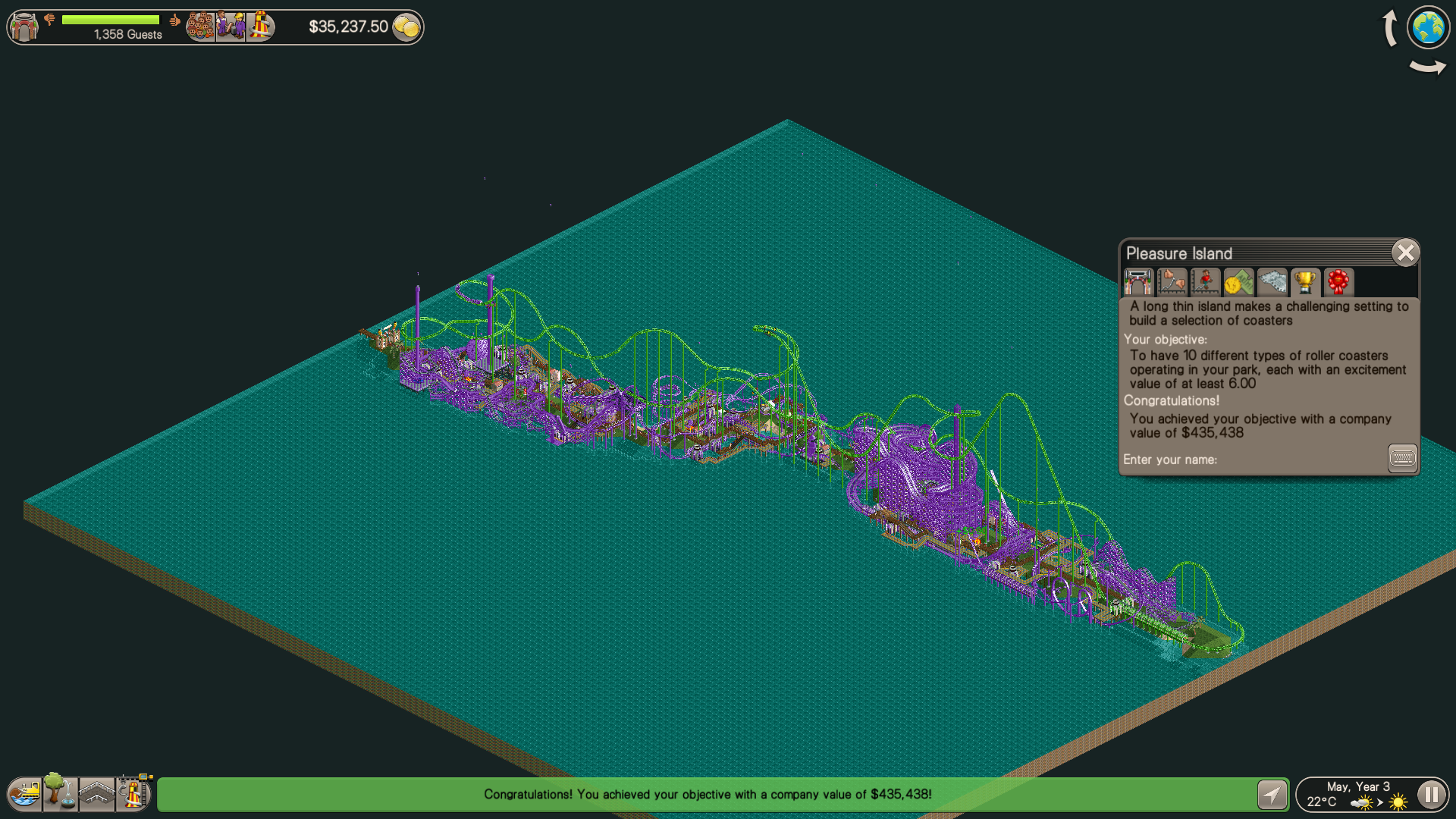This screenshot has height=819, width=1456.
Task: Open new ride construction crane tool
Action: click(134, 793)
